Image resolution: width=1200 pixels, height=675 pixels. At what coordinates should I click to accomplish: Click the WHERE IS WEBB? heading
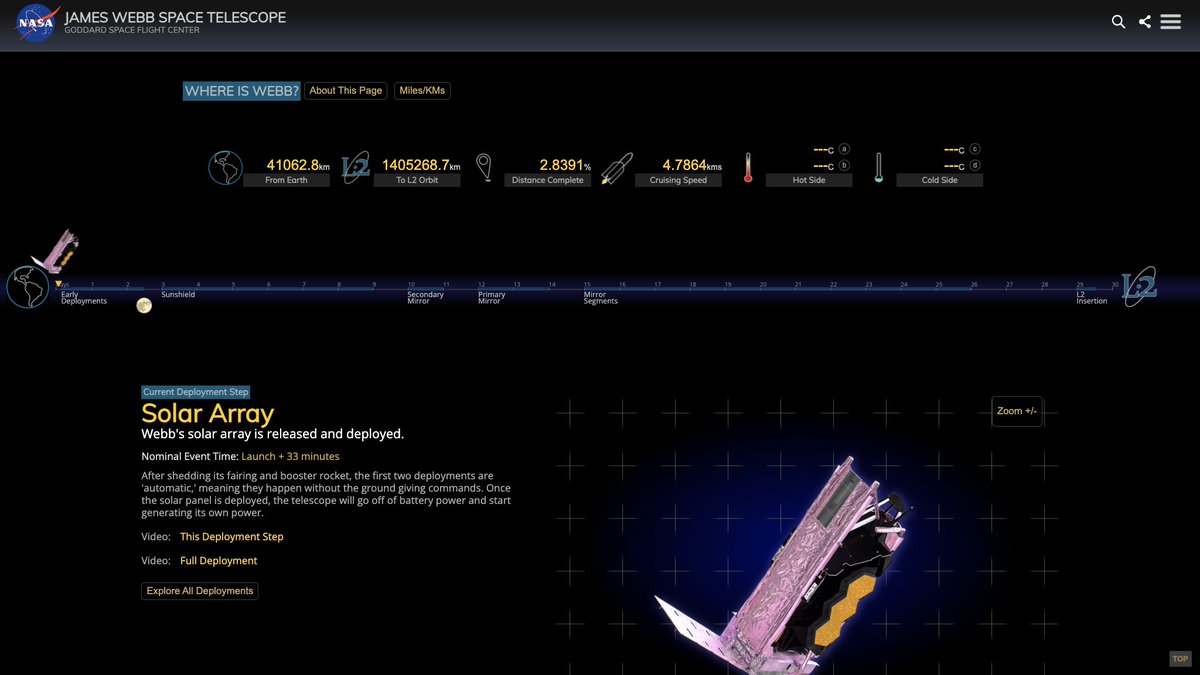point(241,91)
